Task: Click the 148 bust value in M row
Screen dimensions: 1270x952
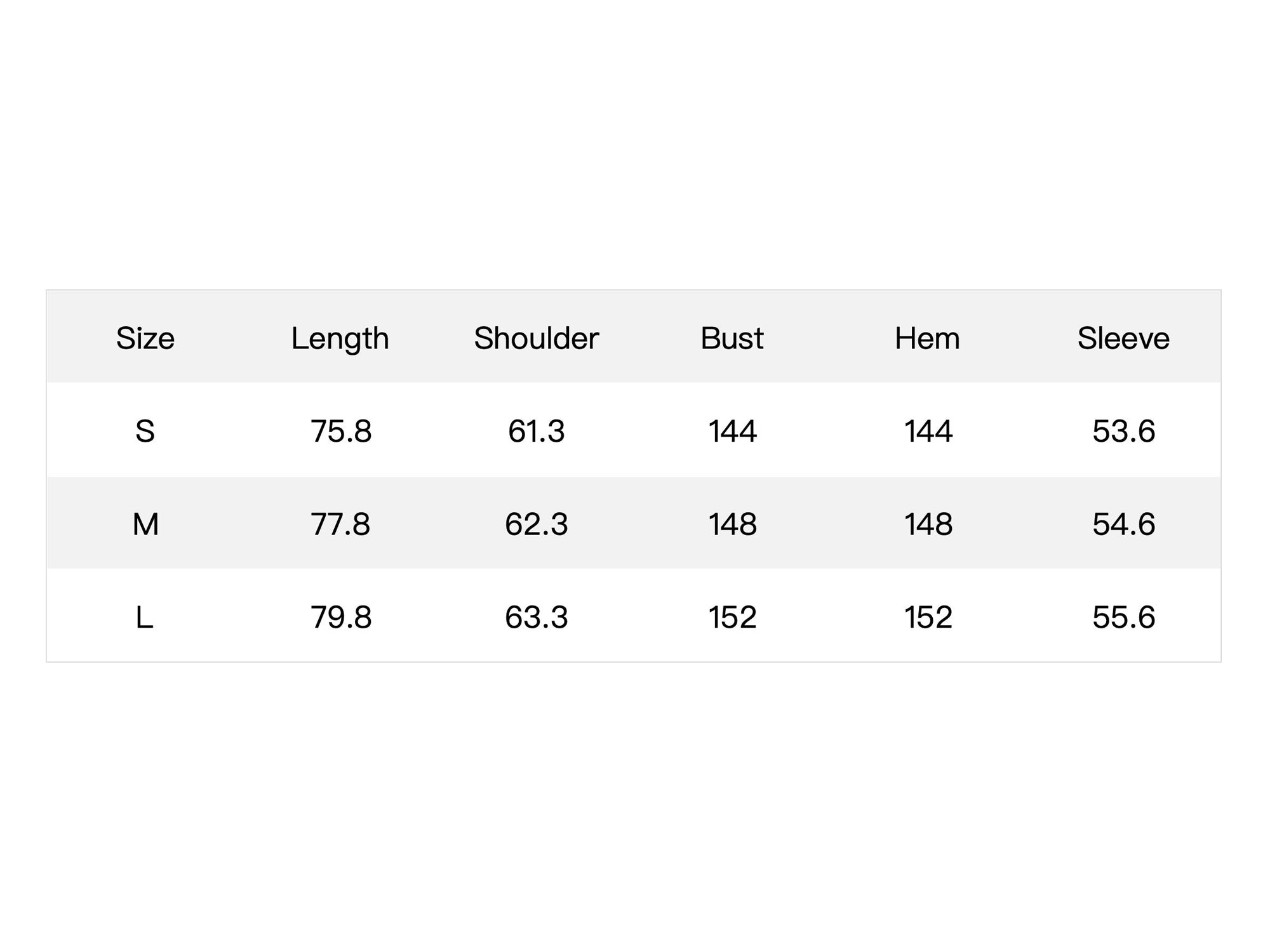Action: (732, 524)
